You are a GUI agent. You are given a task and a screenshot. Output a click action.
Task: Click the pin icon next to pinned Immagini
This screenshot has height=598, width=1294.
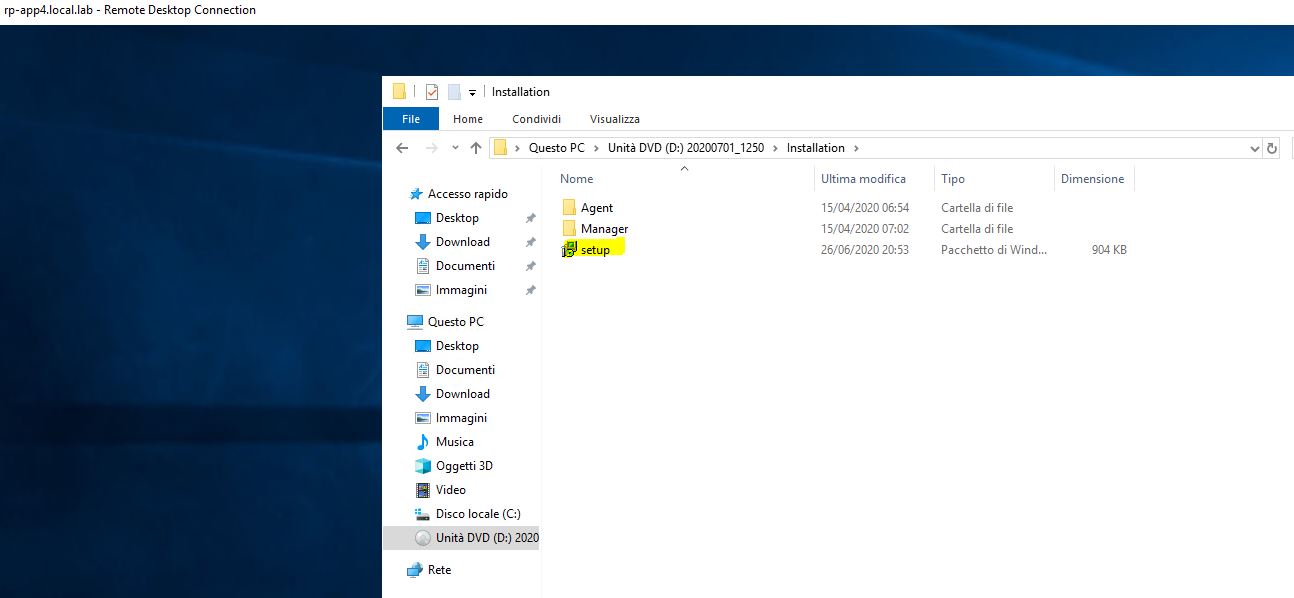coord(531,290)
